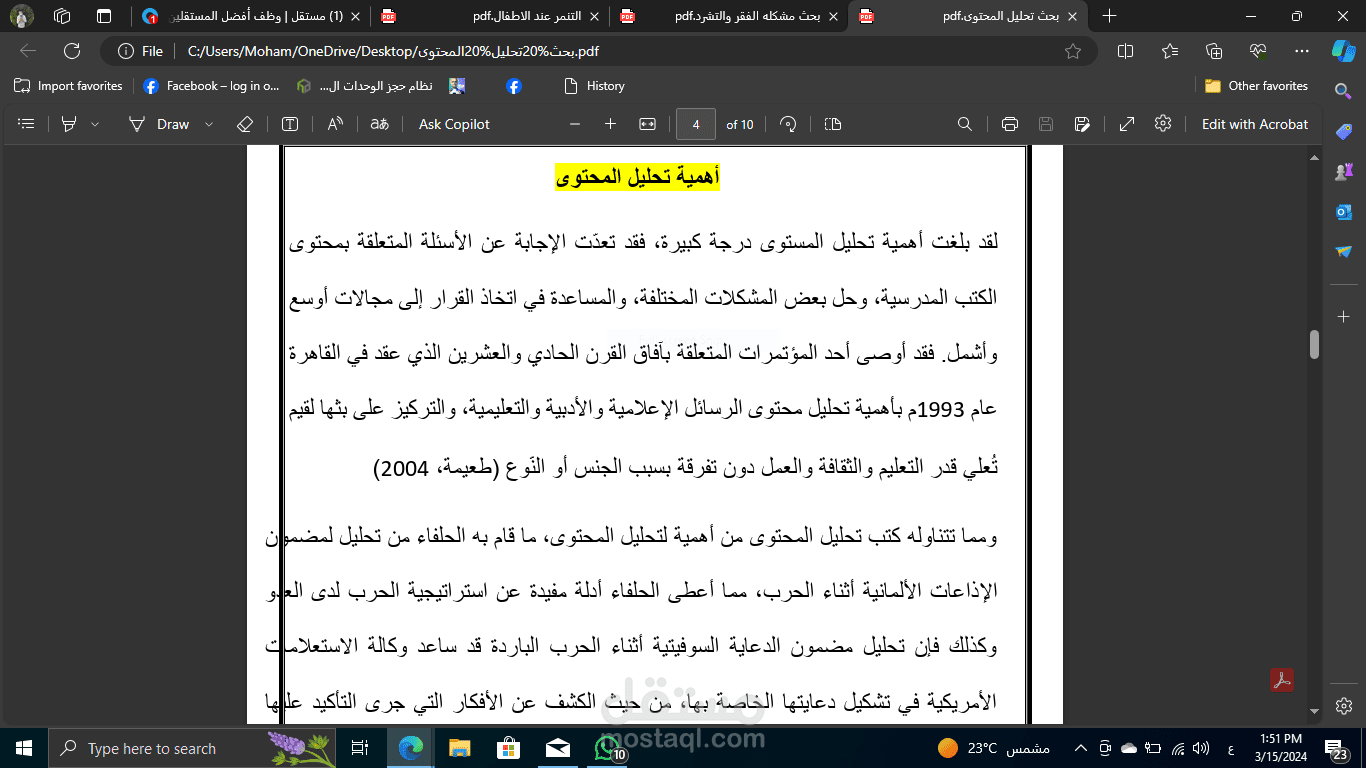Open sidebar settings gear at bottom

1343,705
